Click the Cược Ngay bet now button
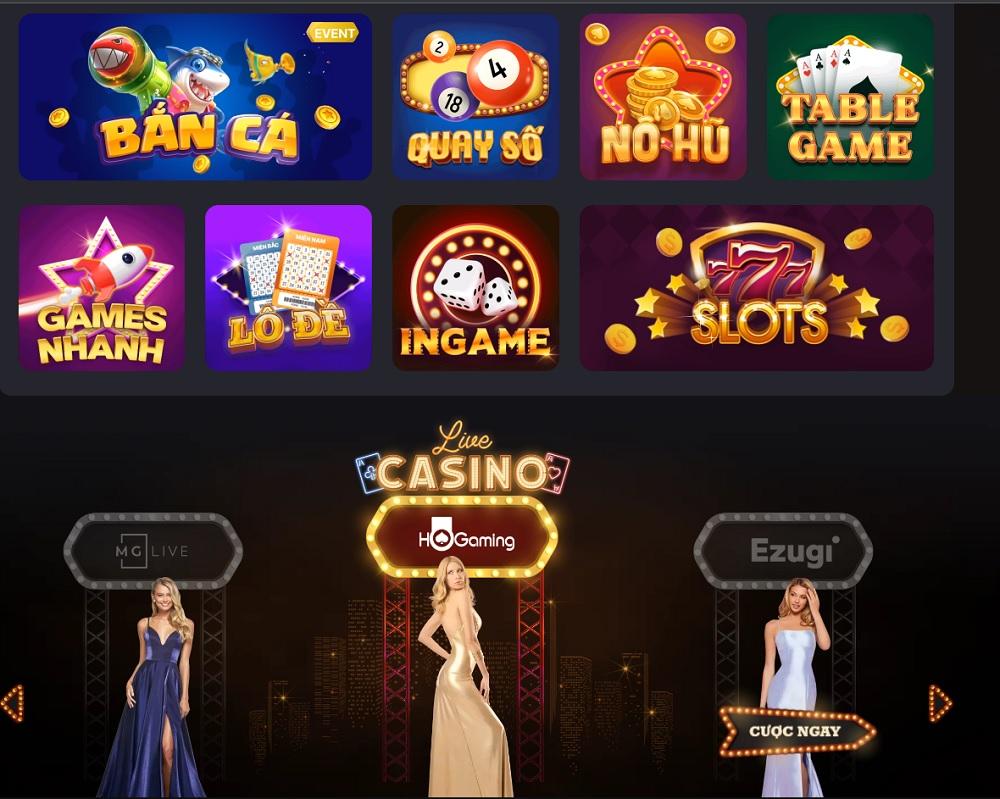Viewport: 1000px width, 799px height. click(797, 731)
